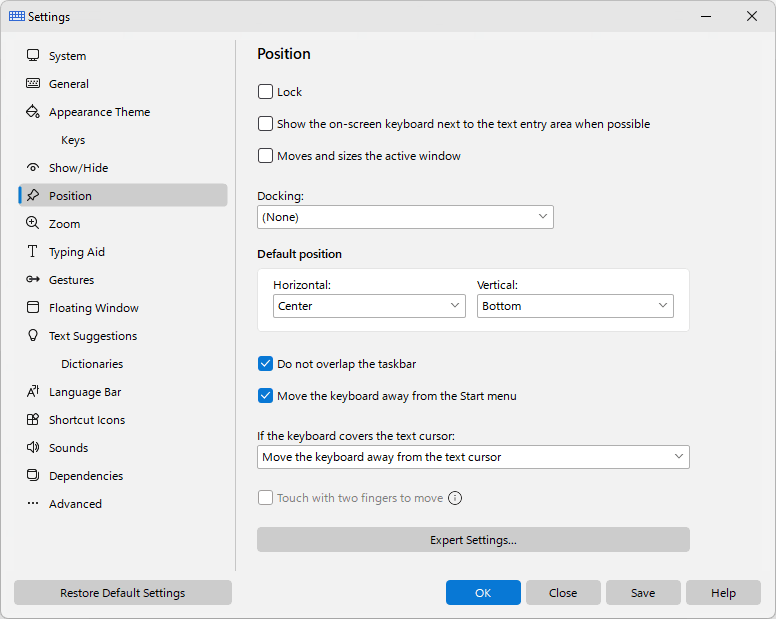This screenshot has width=776, height=619.
Task: Click the Dependencies stacked icon
Action: 33,476
